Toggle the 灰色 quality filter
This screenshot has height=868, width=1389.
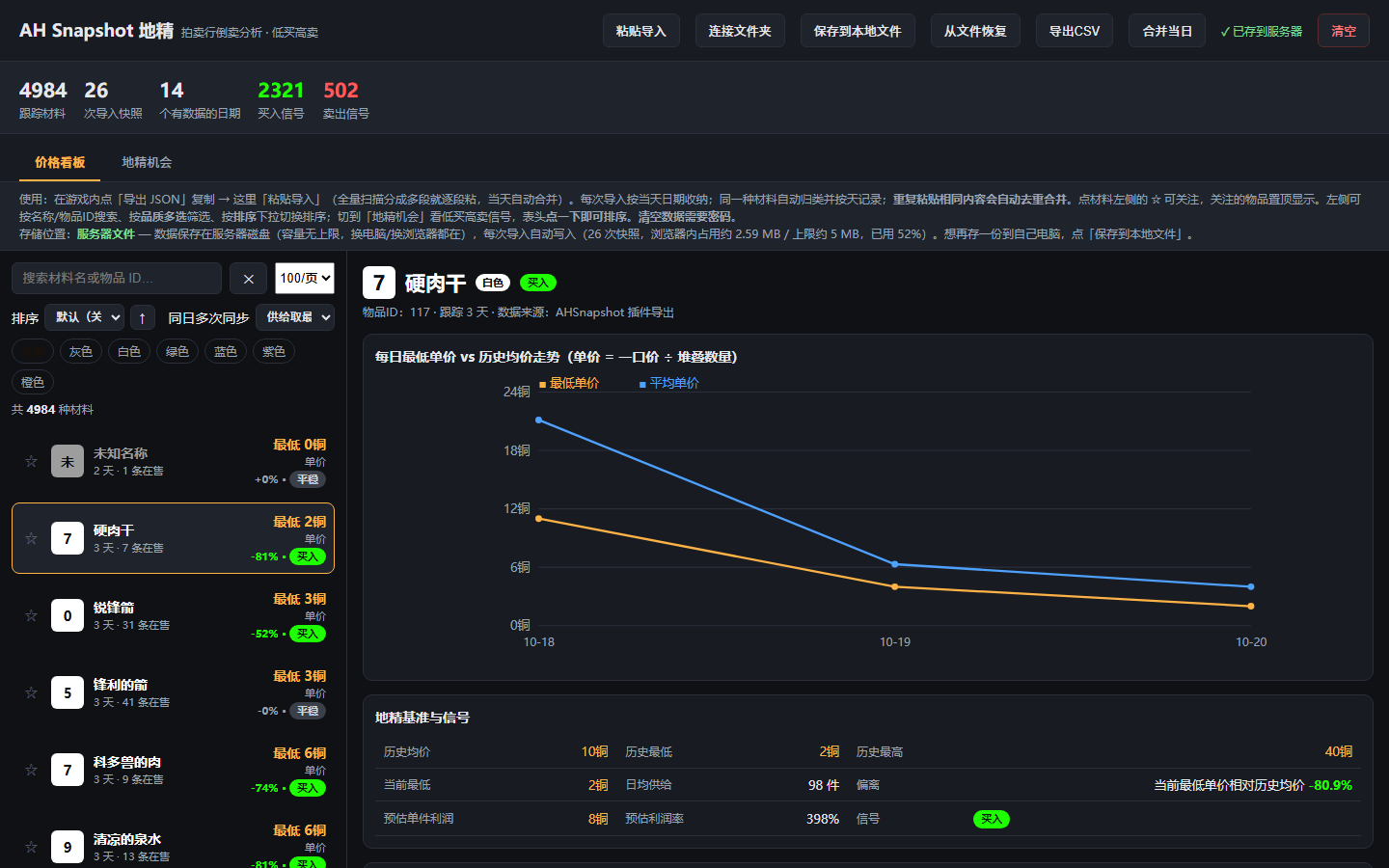(x=81, y=351)
